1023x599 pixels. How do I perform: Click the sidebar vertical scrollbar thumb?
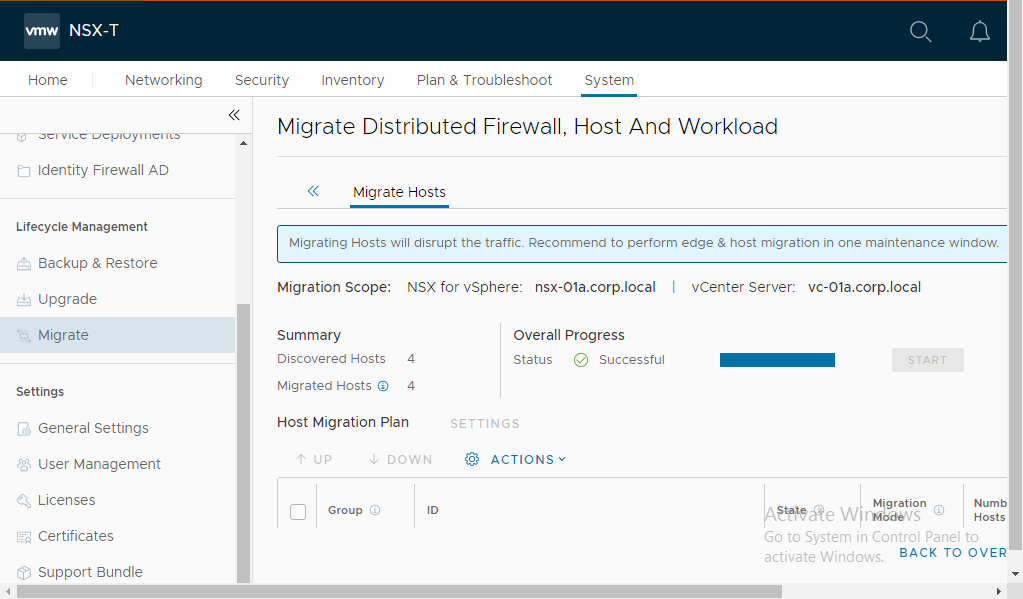point(243,443)
